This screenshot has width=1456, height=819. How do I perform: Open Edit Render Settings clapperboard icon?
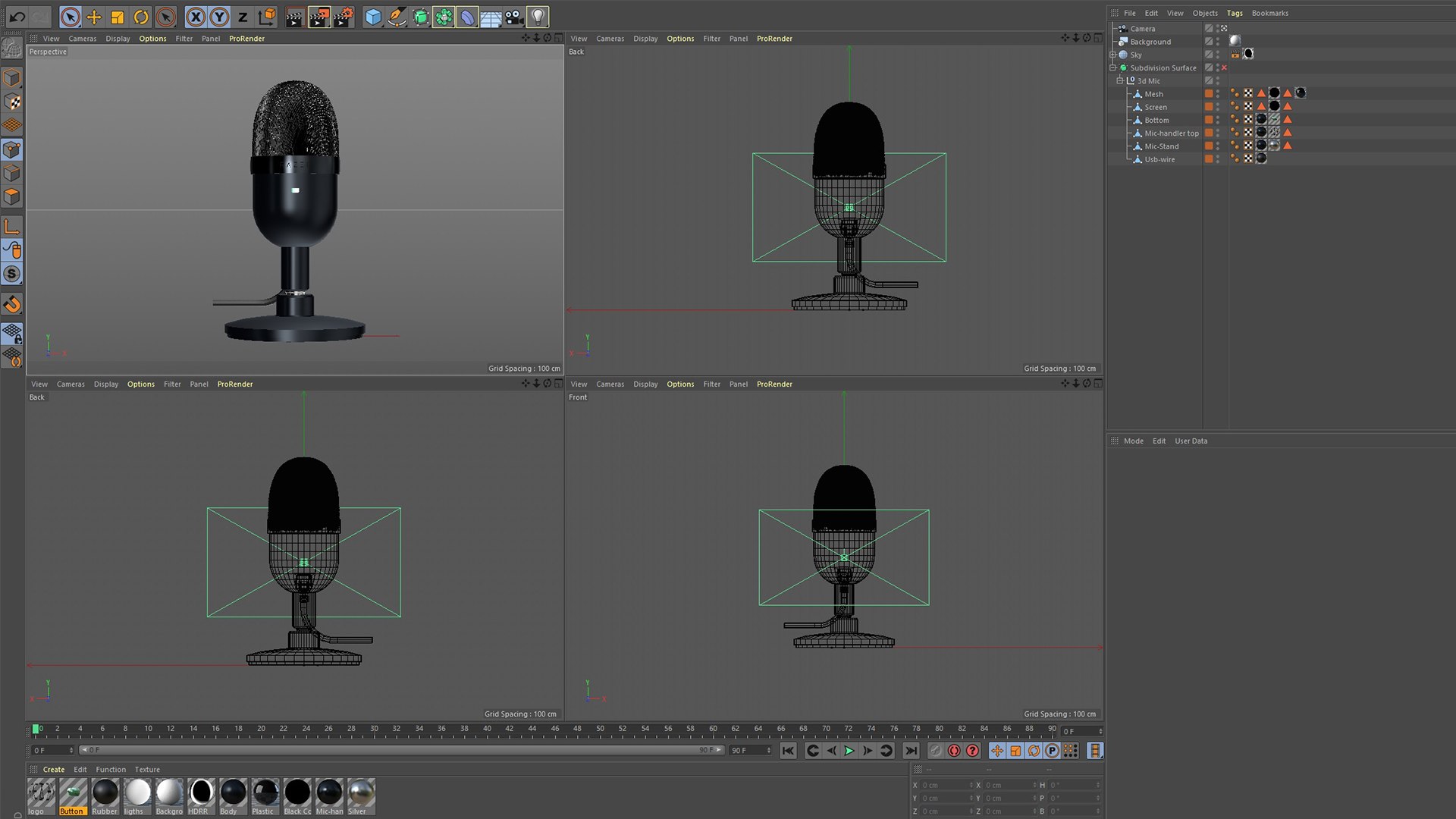pos(344,16)
